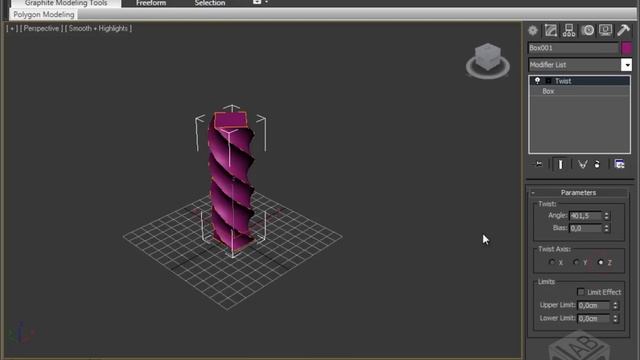The height and width of the screenshot is (360, 640).
Task: Click the Bias spinner arrows
Action: (x=607, y=228)
